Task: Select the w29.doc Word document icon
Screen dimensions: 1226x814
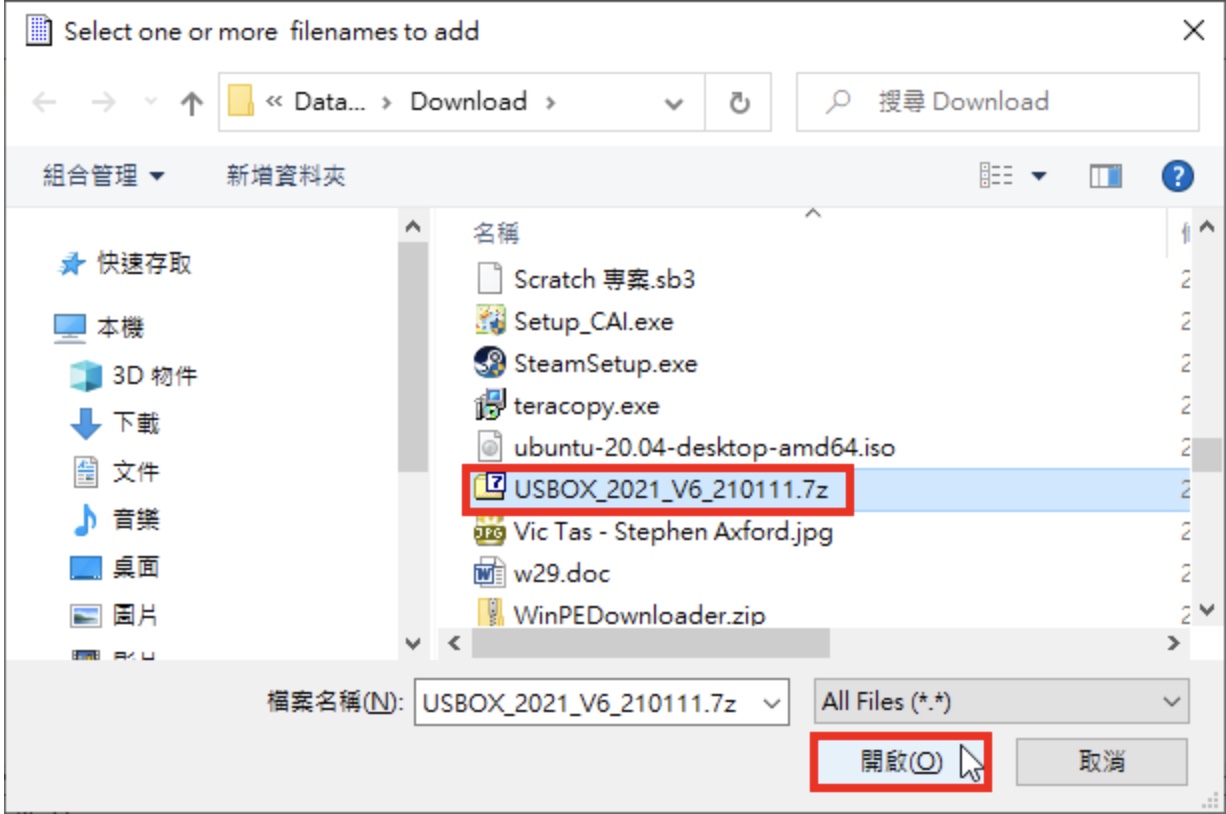Action: pyautogui.click(x=490, y=573)
